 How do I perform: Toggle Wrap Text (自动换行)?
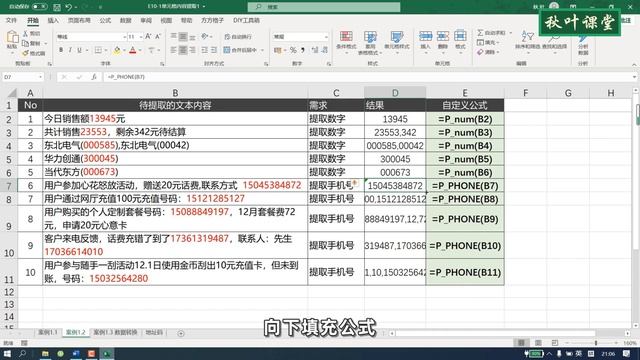[238, 37]
